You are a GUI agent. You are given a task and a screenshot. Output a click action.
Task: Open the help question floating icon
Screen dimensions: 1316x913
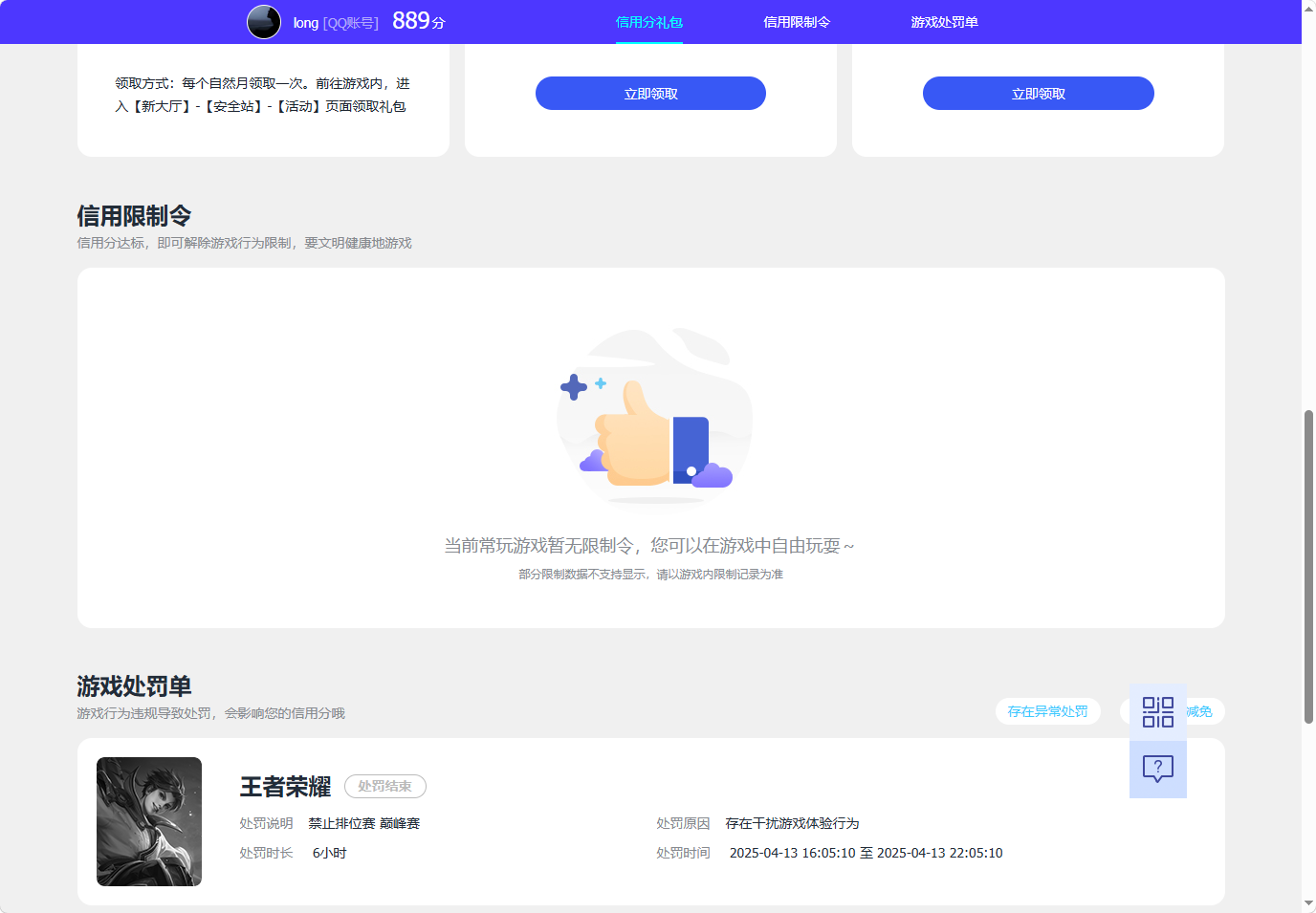point(1158,770)
